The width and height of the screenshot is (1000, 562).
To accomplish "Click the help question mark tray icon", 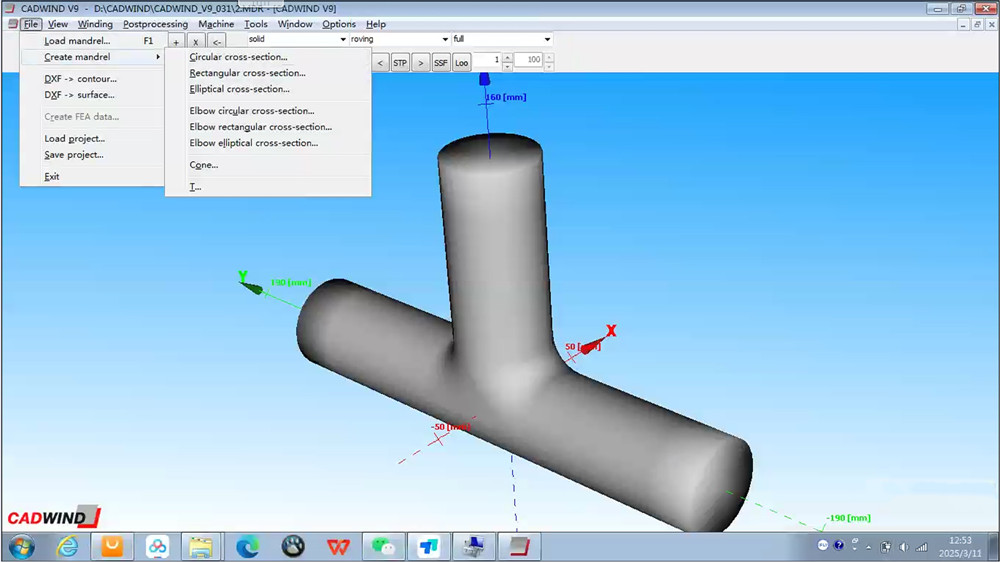I will pos(839,545).
